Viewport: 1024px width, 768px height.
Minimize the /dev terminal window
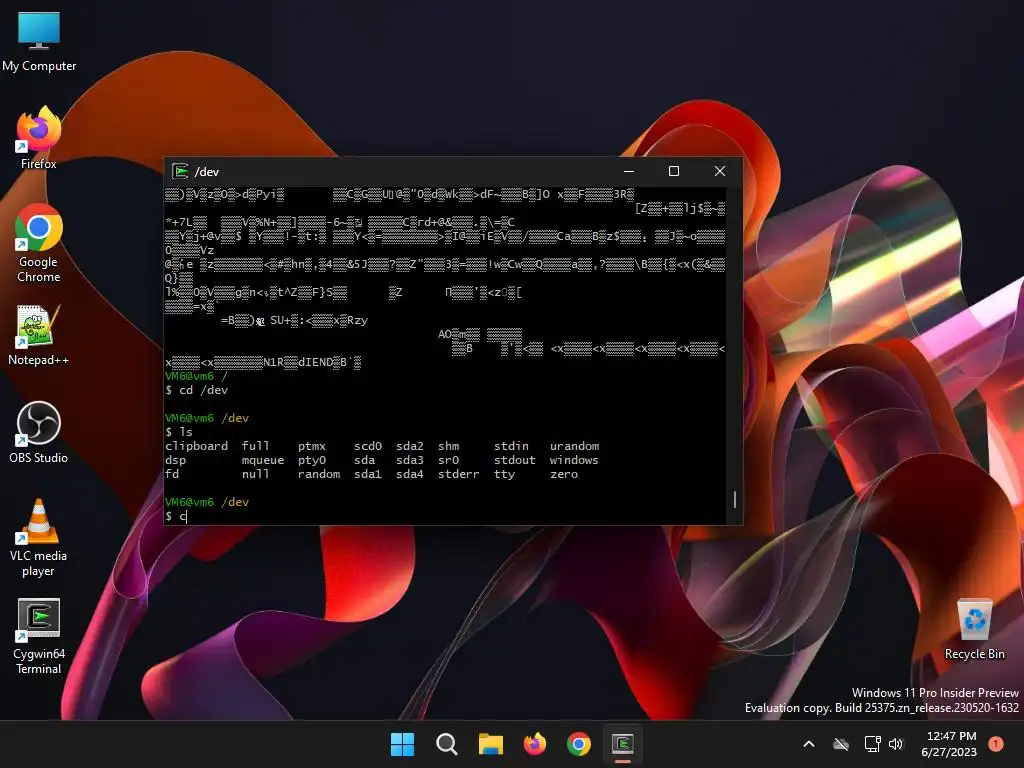(x=629, y=171)
